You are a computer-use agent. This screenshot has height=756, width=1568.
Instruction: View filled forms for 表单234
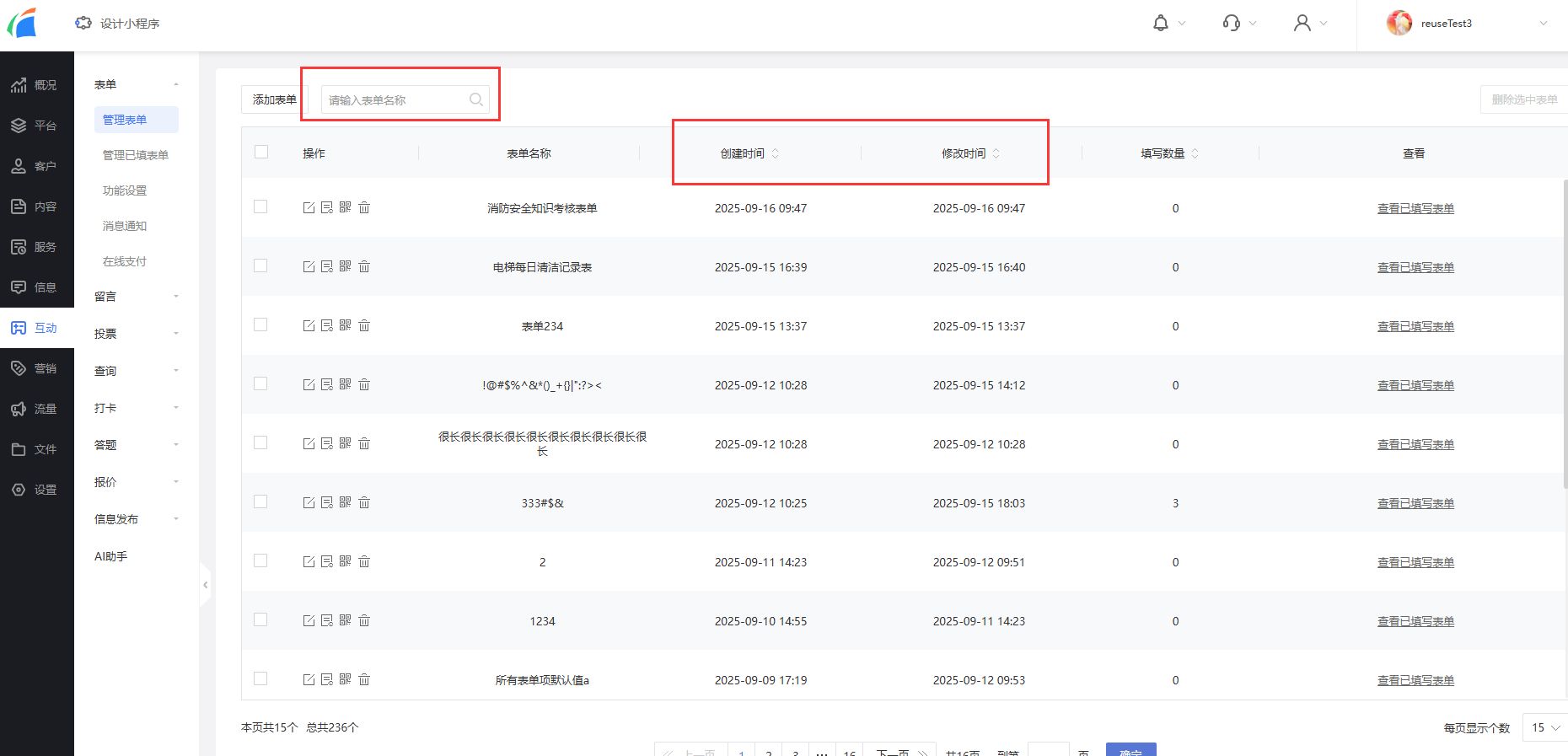tap(1415, 326)
